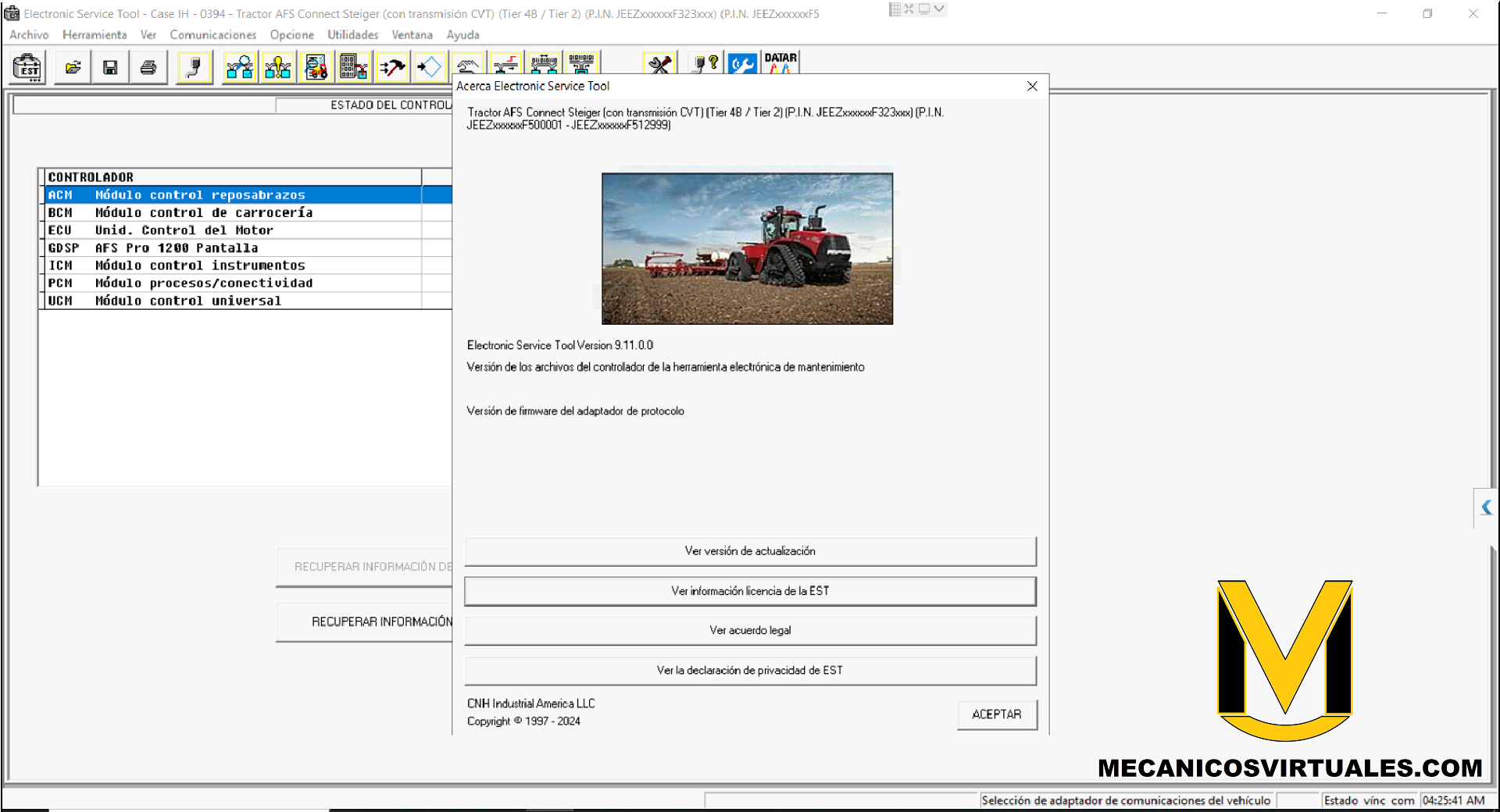
Task: Open the Utilidades menu
Action: [x=353, y=34]
